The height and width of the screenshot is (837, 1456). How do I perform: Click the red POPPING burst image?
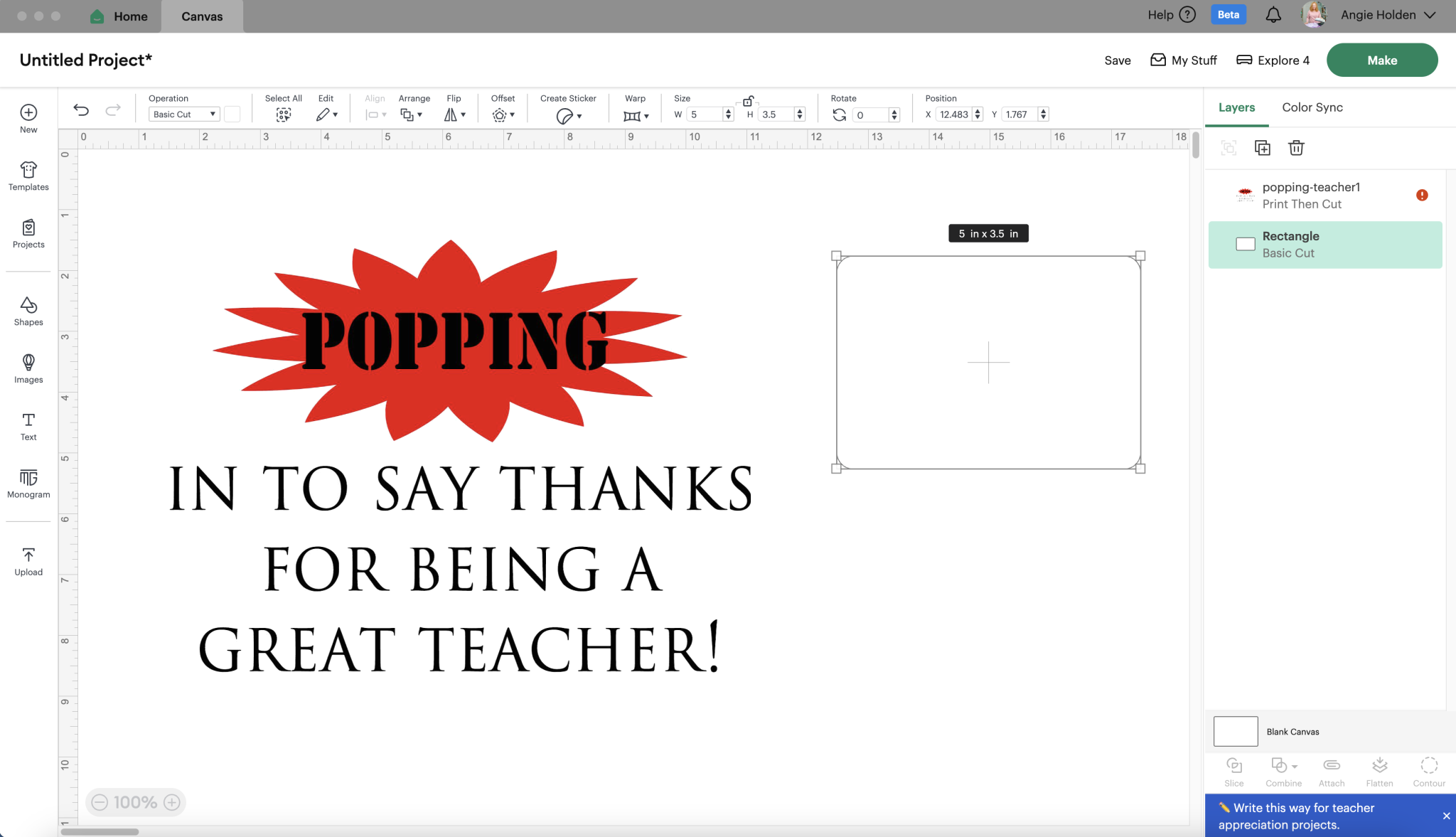point(450,341)
